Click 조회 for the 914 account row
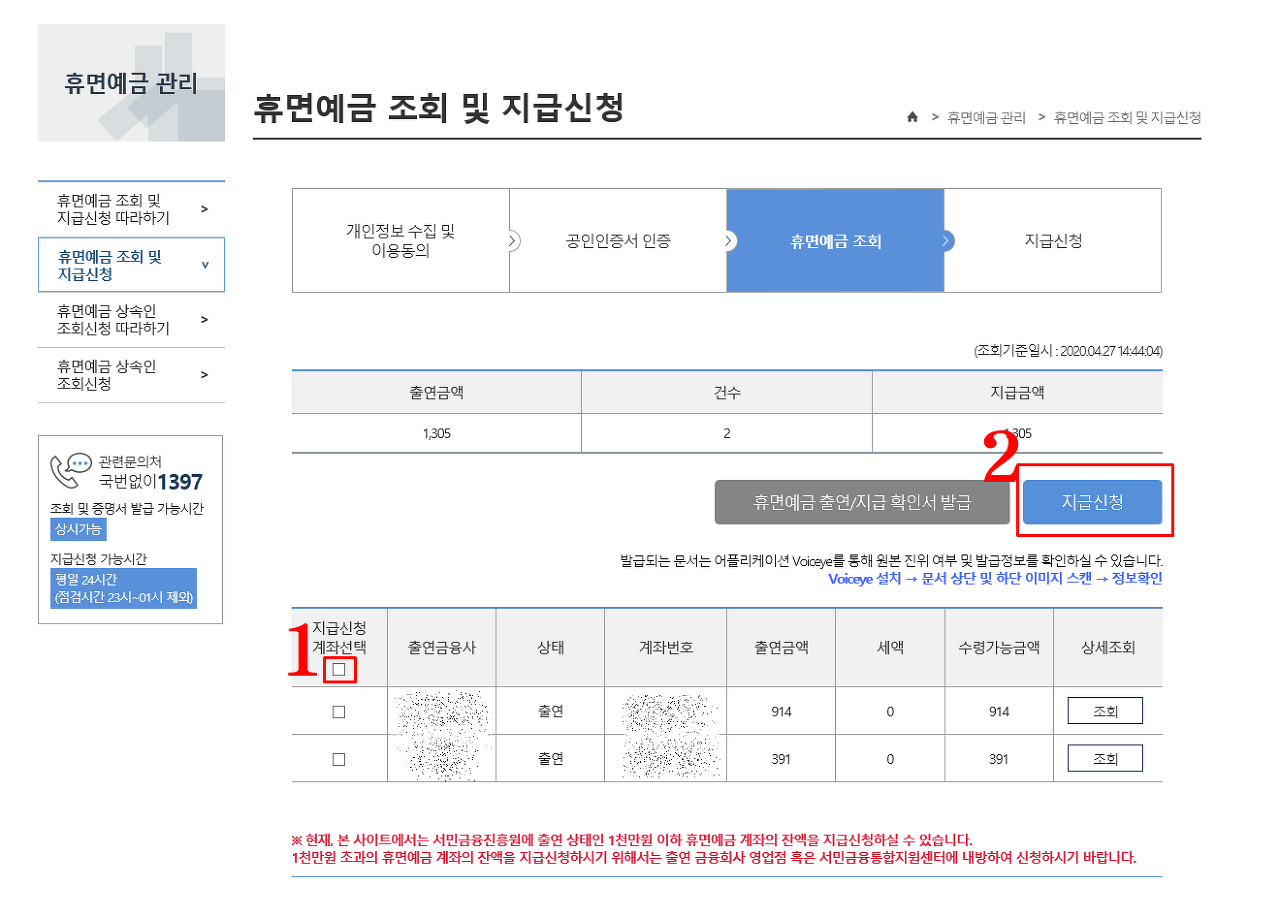Image resolution: width=1280 pixels, height=918 pixels. point(1105,710)
